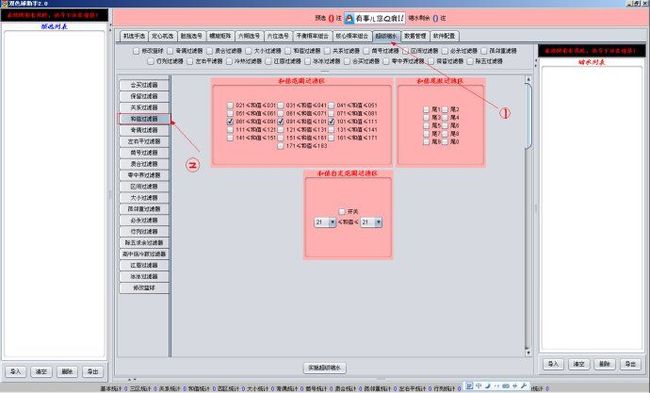Select 和值过滤器 in the left filter list
The image size is (650, 393).
click(144, 119)
